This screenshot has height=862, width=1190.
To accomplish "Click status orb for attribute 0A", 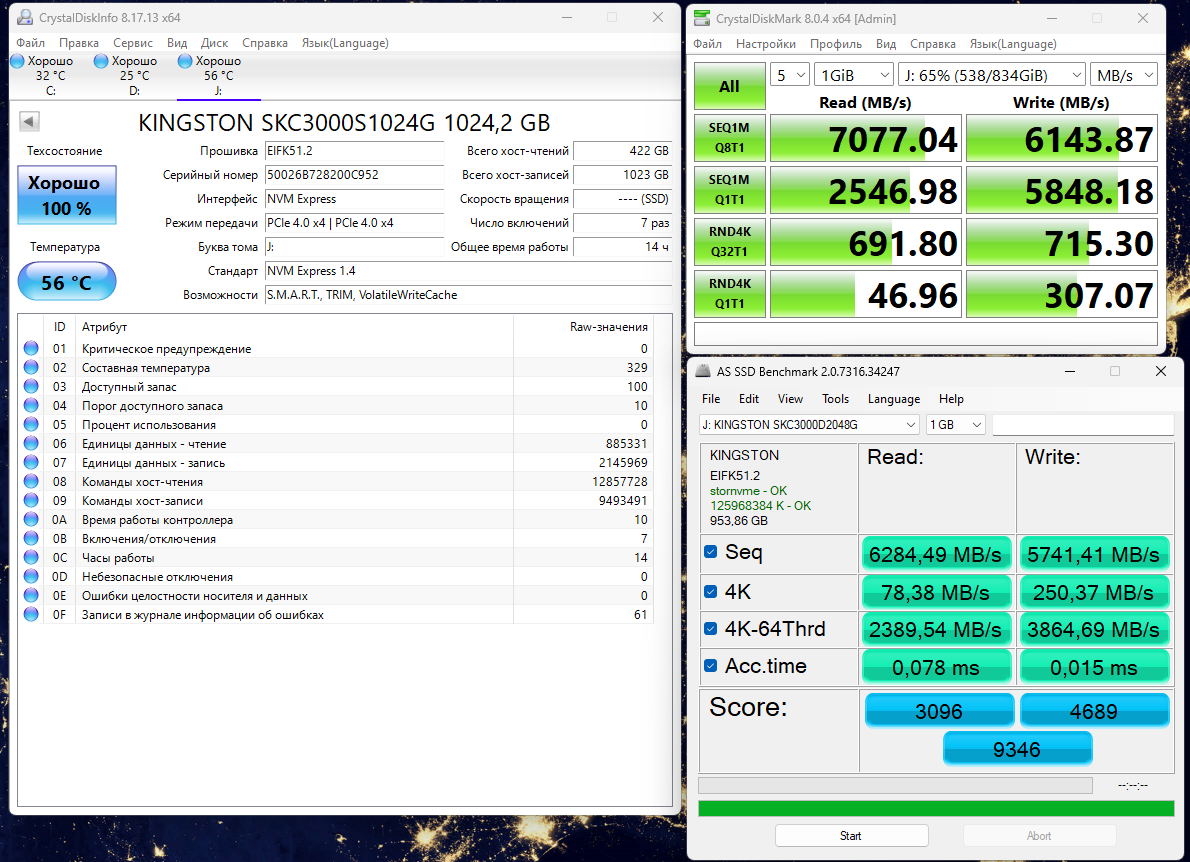I will click(31, 519).
